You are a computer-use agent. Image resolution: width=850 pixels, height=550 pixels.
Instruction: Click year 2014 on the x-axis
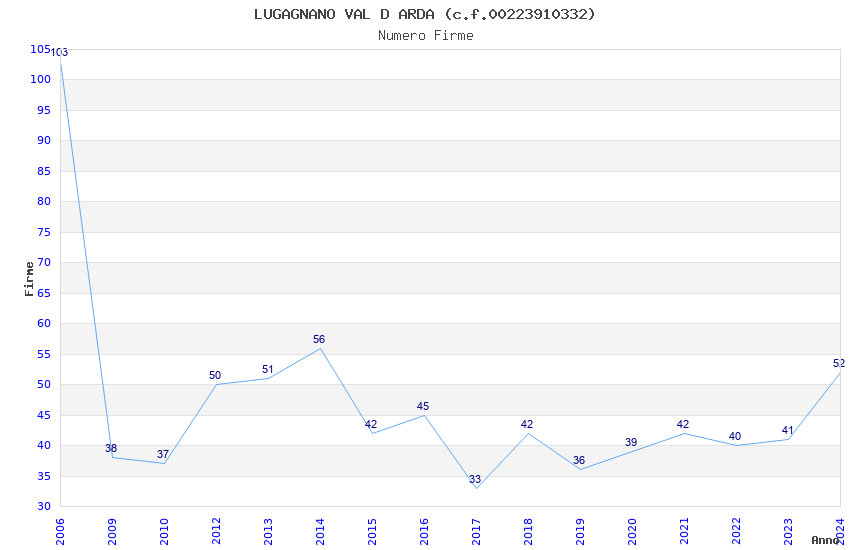tap(320, 532)
